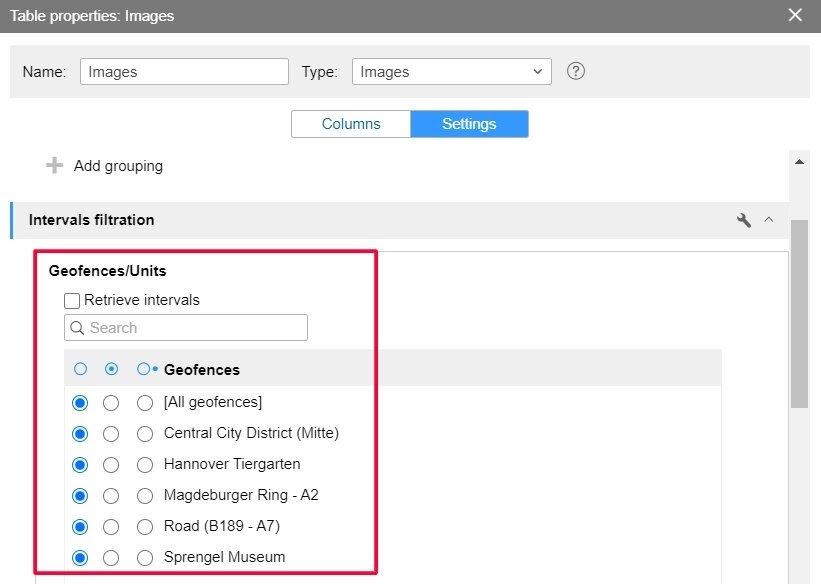821x584 pixels.
Task: Collapse the Intervals filtration section
Action: pos(769,220)
